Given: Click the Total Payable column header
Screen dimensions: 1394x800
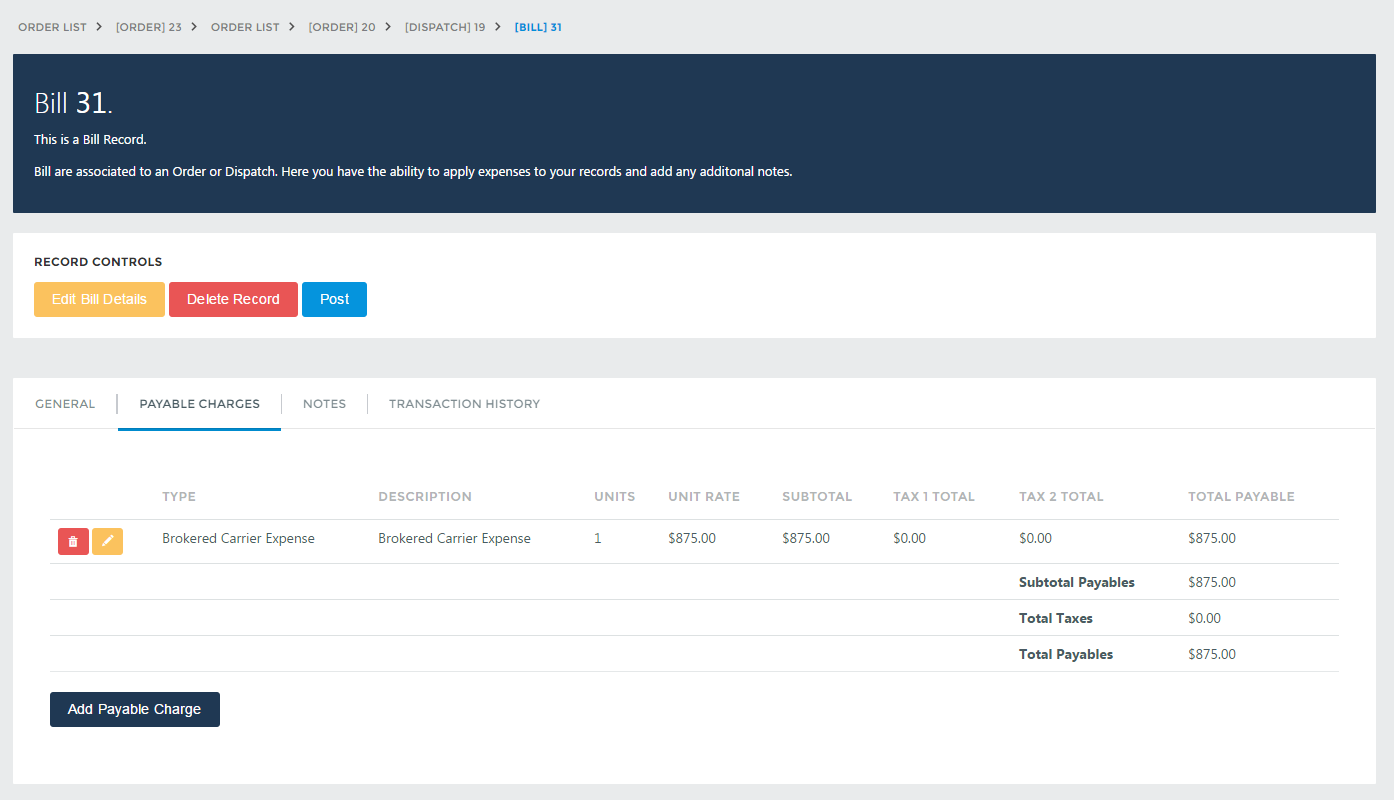Looking at the screenshot, I should click(x=1241, y=496).
